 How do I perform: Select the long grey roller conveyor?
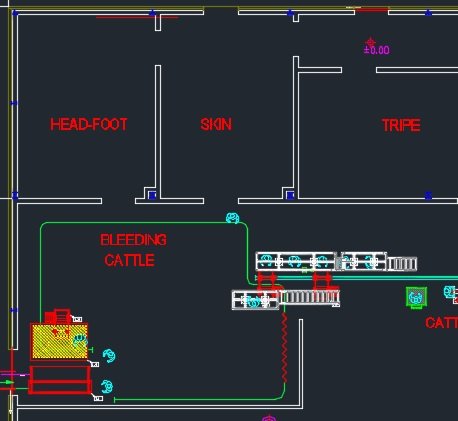310,297
